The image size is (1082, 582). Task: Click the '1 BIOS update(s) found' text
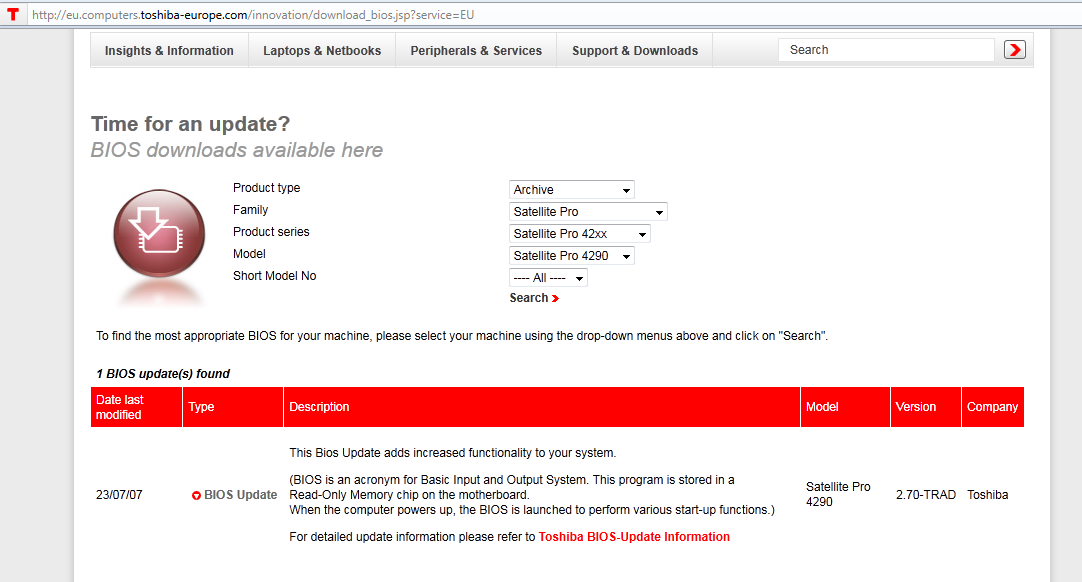click(x=163, y=374)
